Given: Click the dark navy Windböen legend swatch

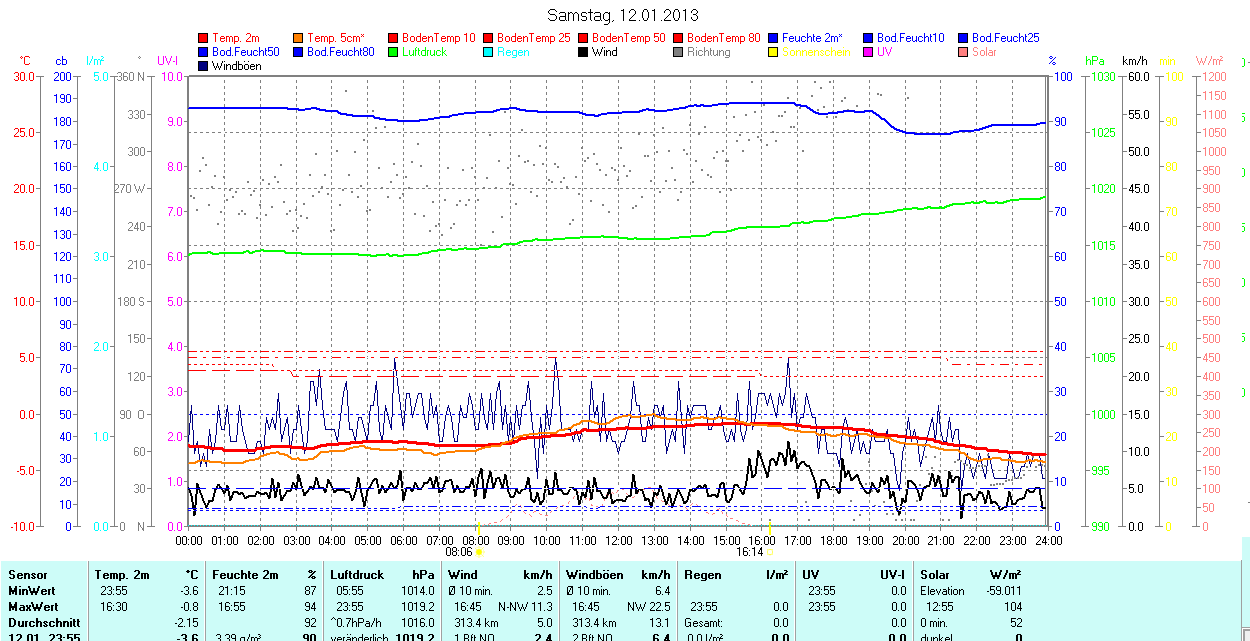Looking at the screenshot, I should coord(204,66).
